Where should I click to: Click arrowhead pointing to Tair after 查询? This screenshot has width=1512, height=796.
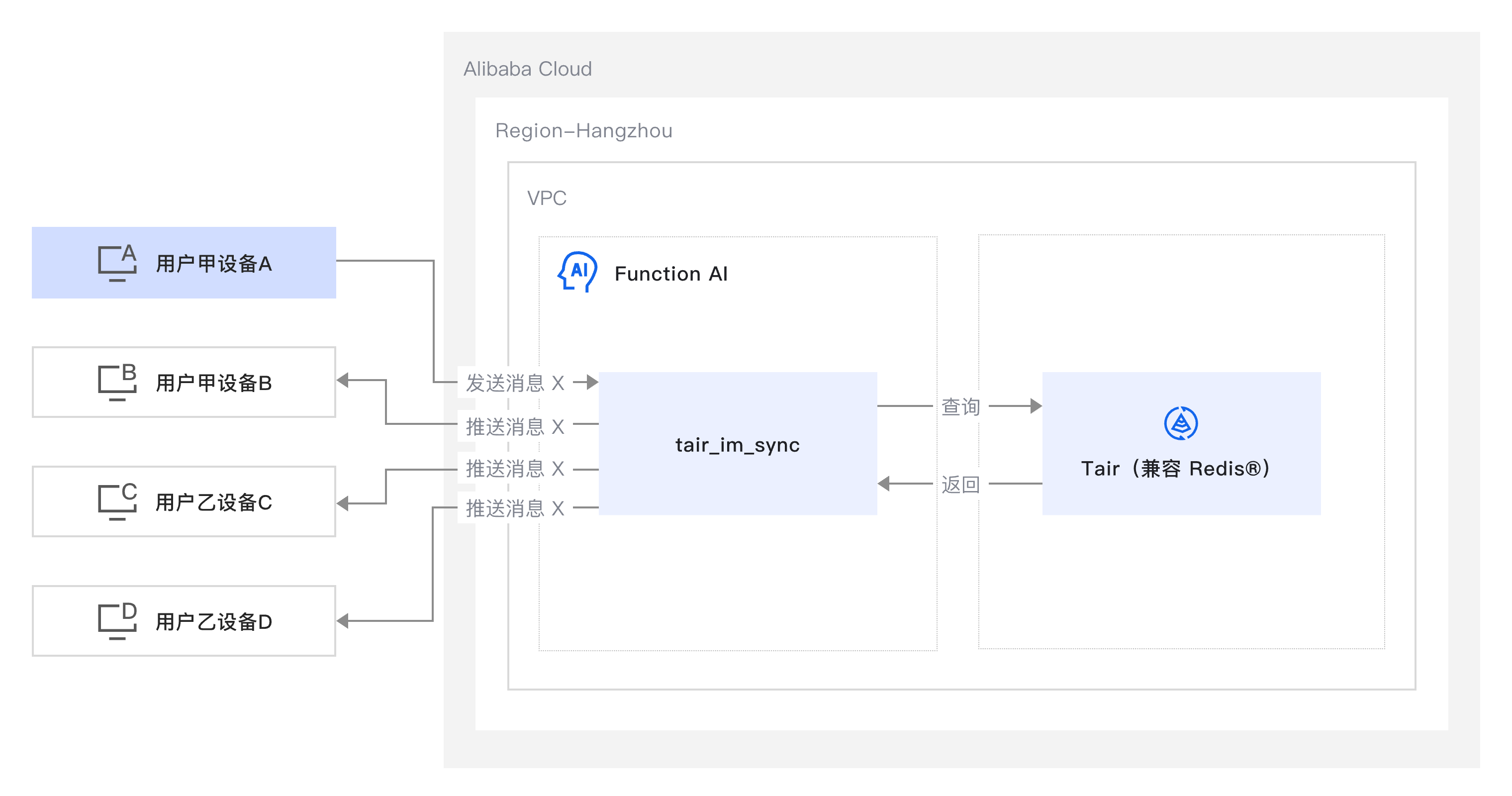click(1036, 405)
